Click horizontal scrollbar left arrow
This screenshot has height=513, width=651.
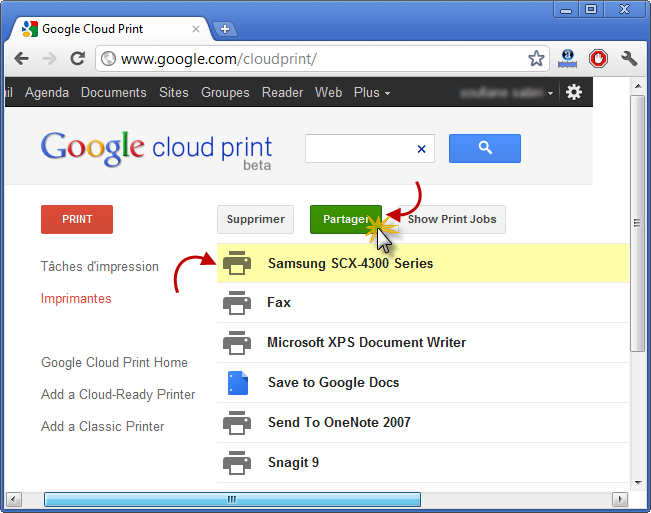coord(14,499)
